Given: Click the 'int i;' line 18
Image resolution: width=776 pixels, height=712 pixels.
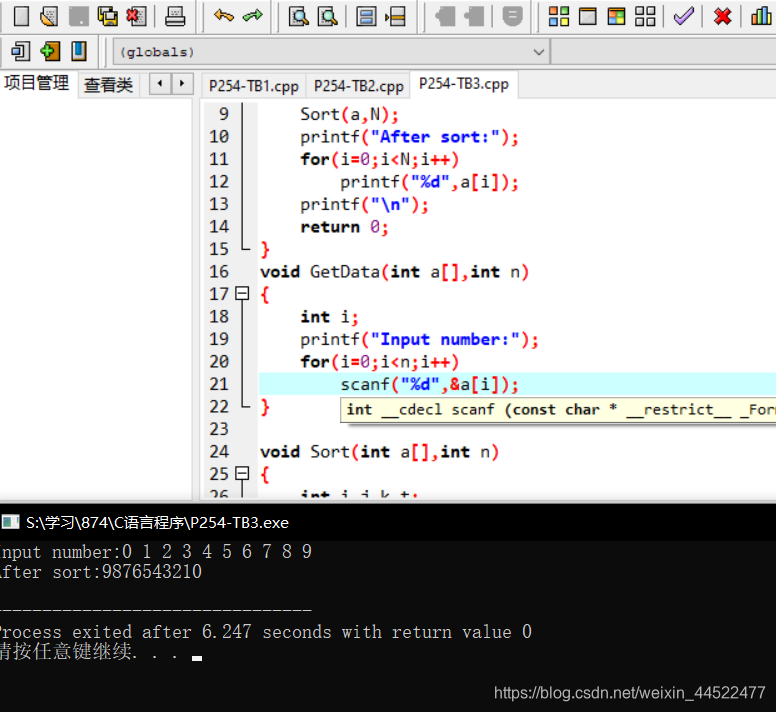Looking at the screenshot, I should [x=330, y=317].
